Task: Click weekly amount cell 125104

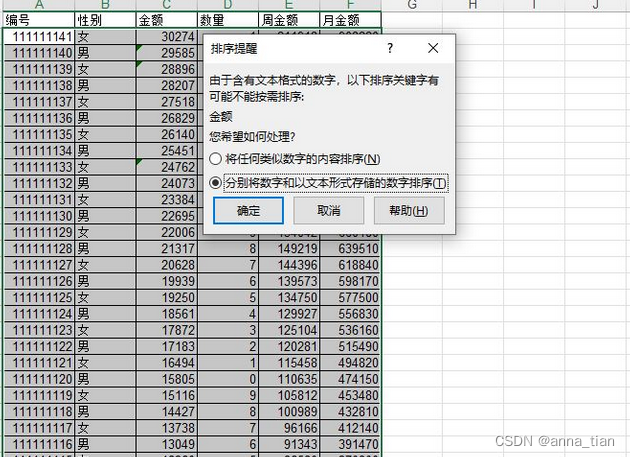Action: (x=289, y=330)
